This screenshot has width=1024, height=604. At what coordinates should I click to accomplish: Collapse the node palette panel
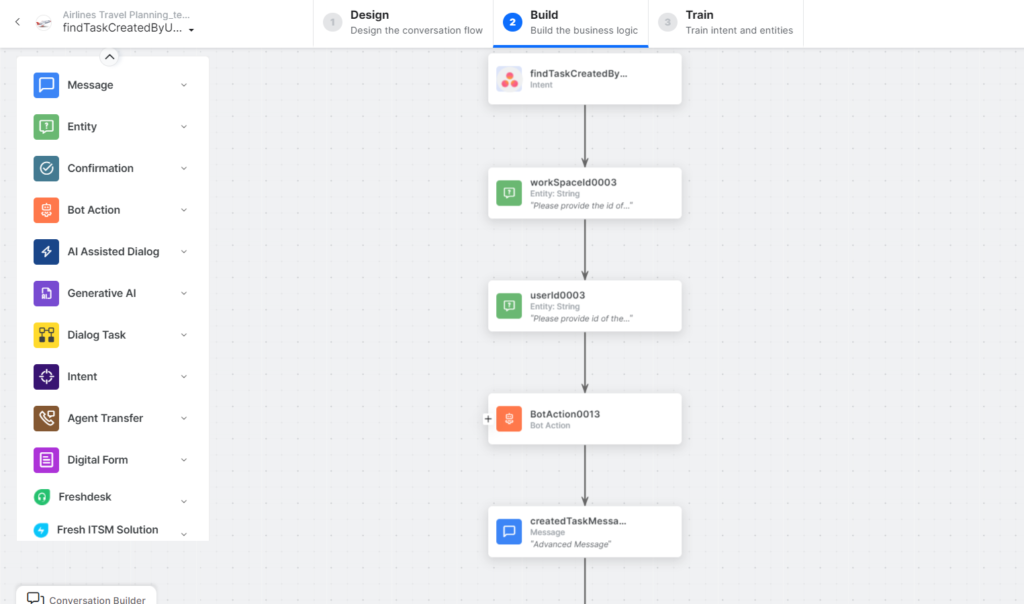109,56
